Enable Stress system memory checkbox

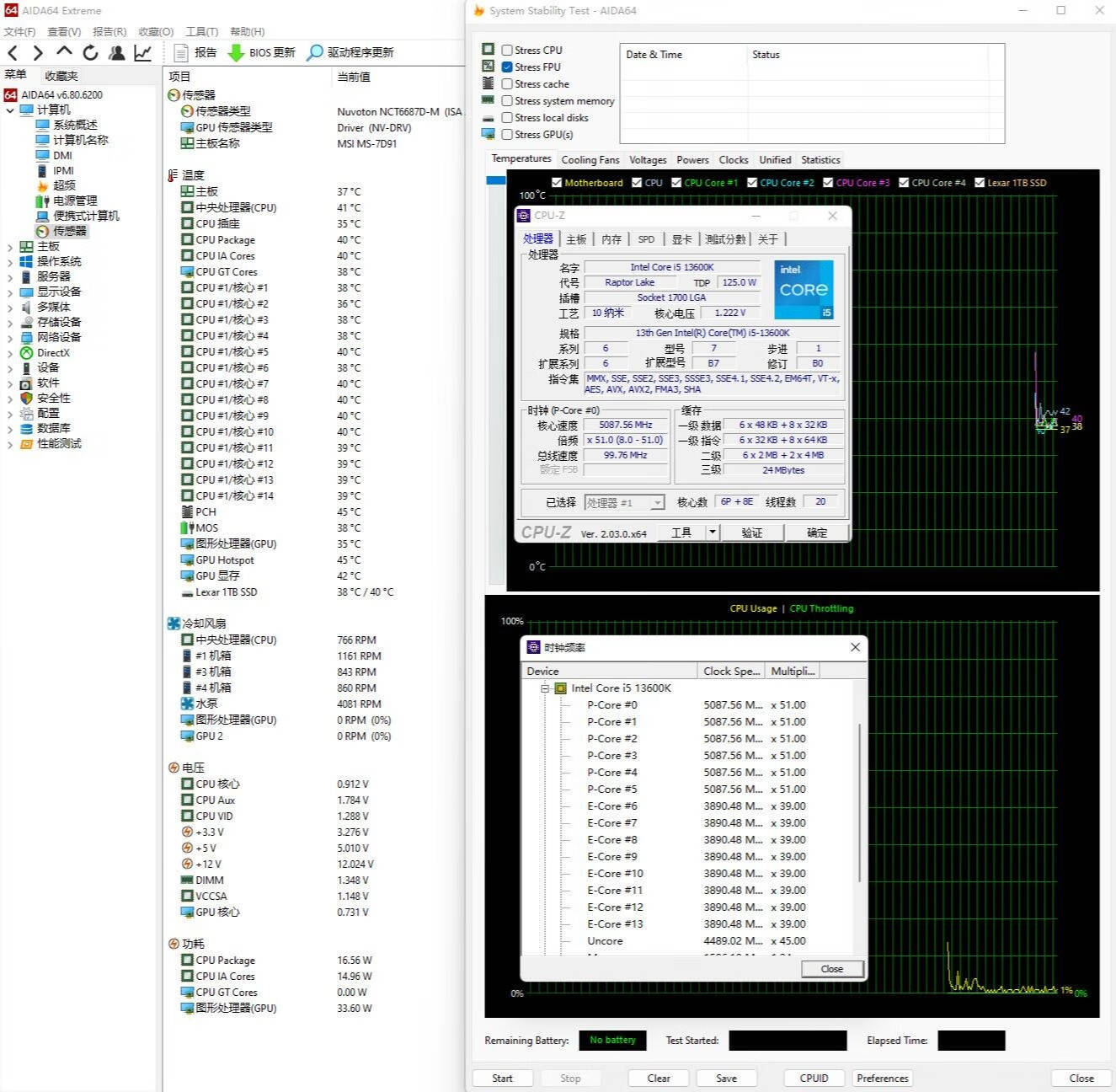point(507,101)
